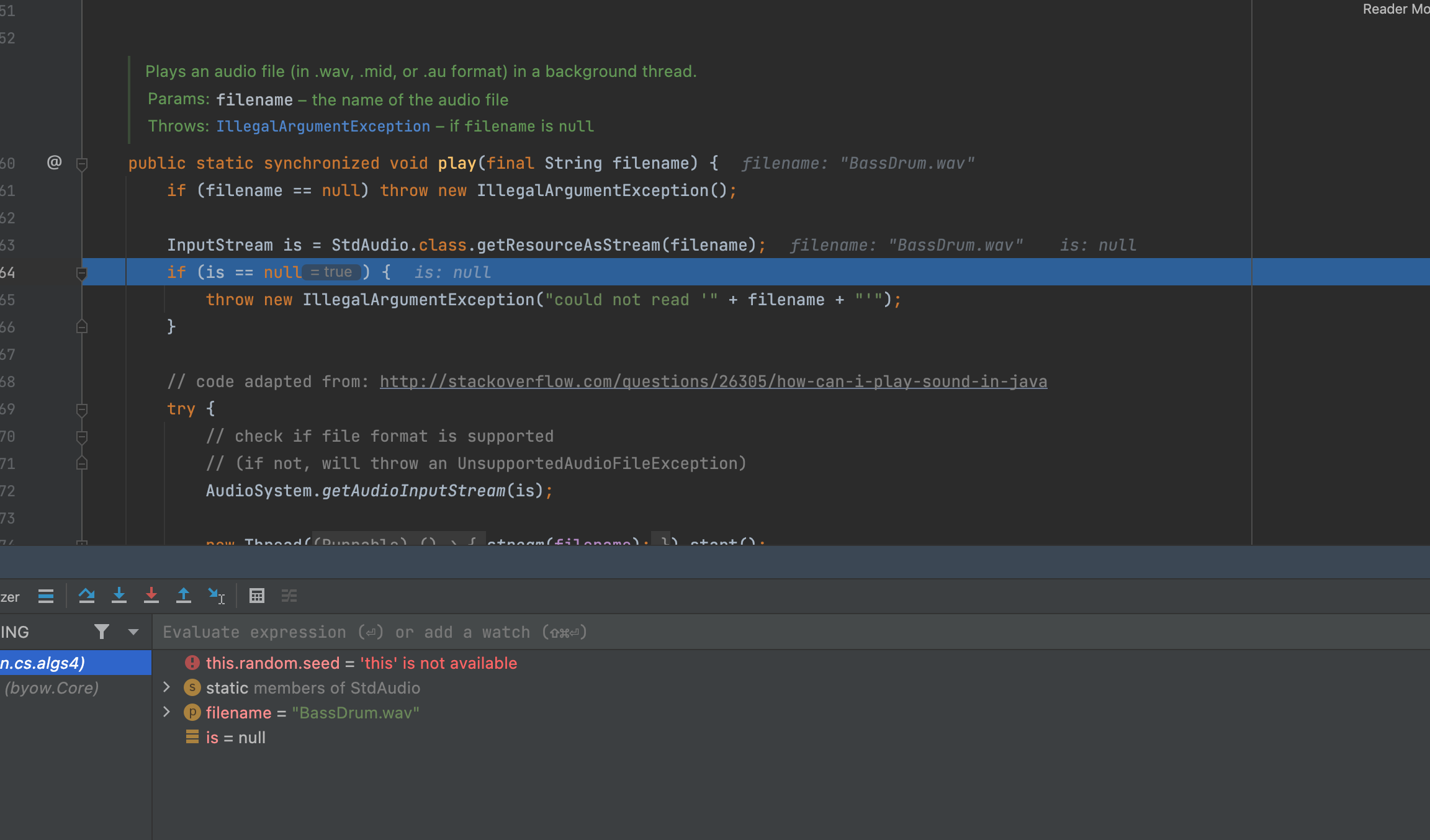Expand static members of StdAudio
The width and height of the screenshot is (1430, 840).
coord(166,687)
